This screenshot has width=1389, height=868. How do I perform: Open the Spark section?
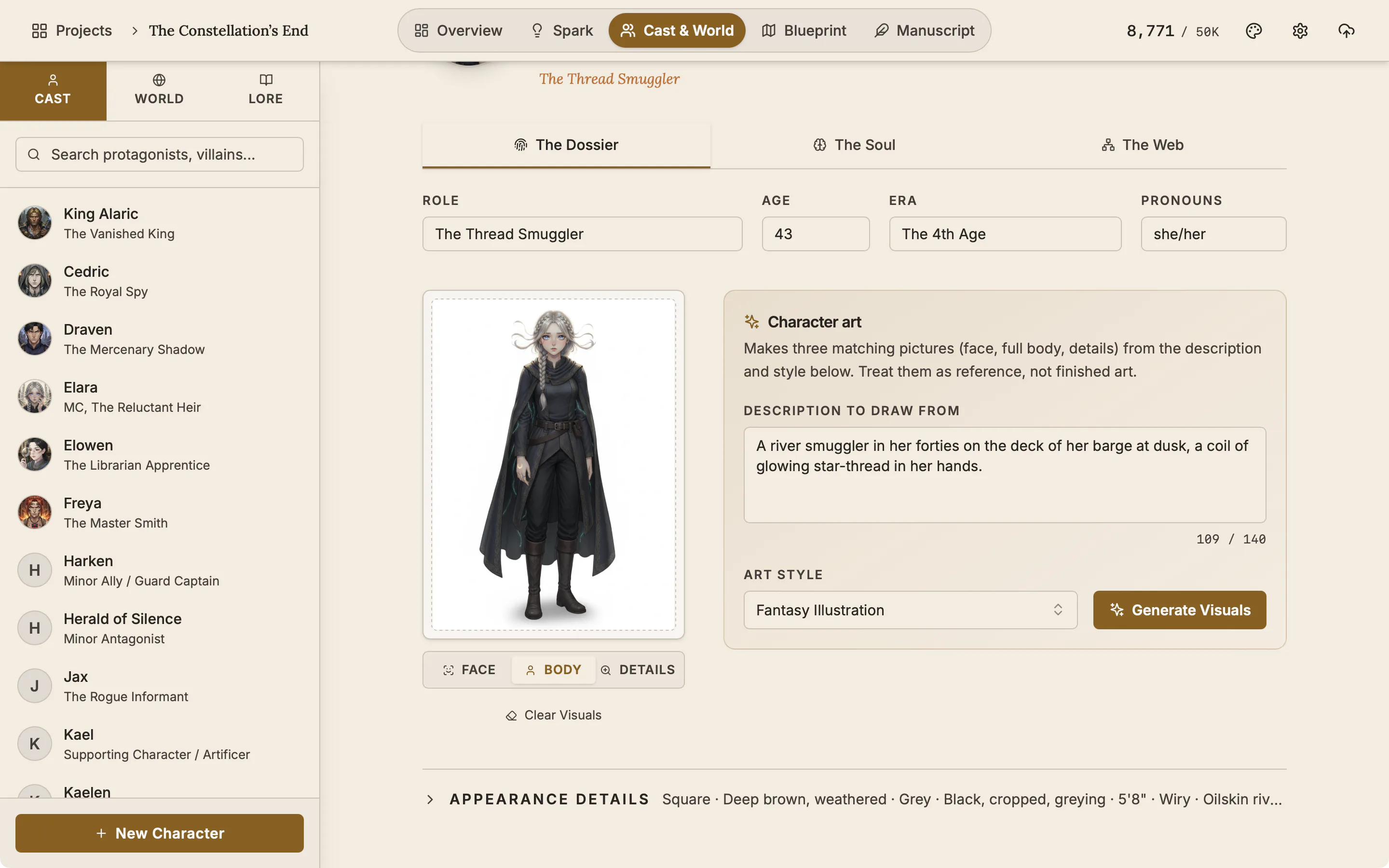pos(561,30)
